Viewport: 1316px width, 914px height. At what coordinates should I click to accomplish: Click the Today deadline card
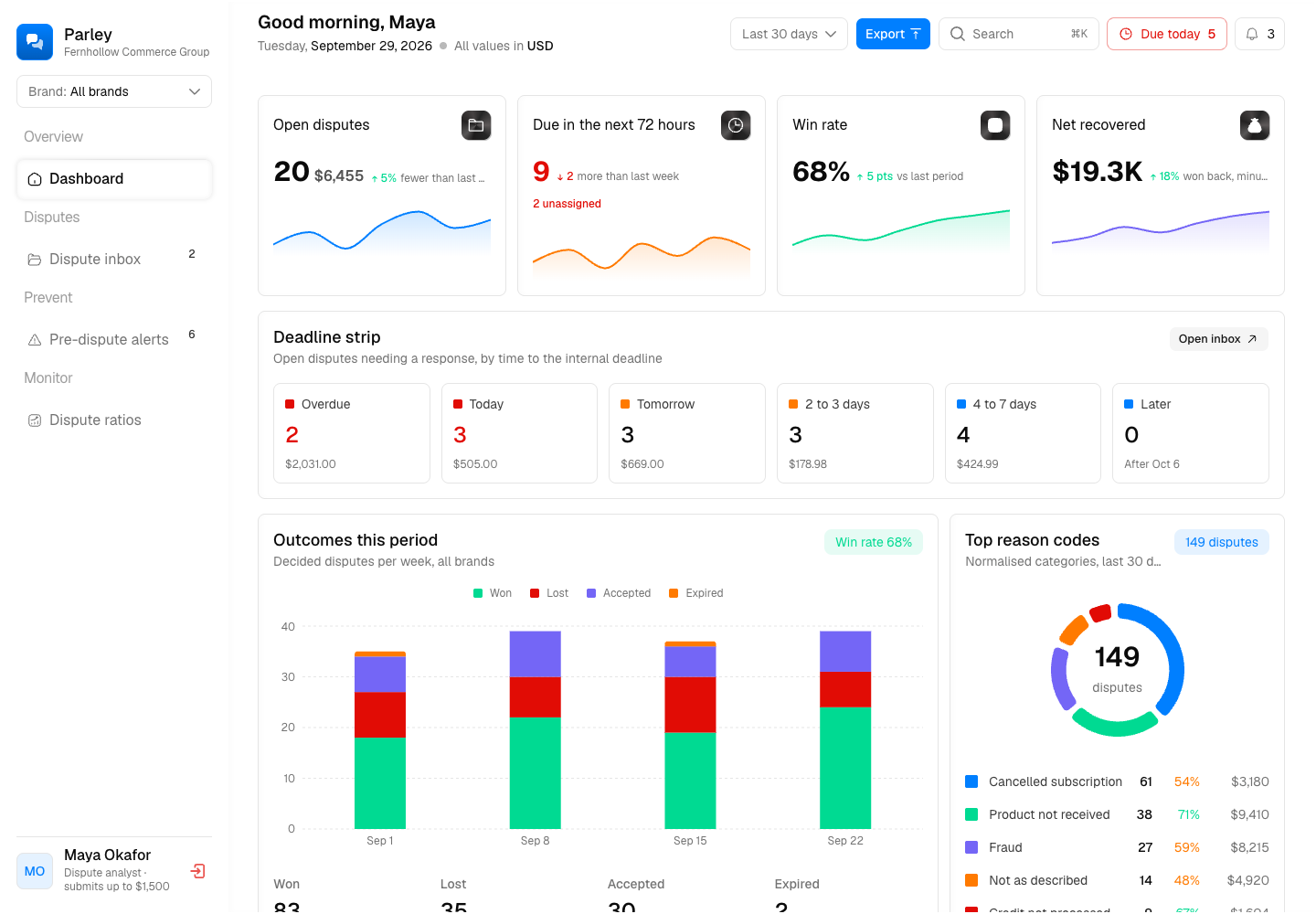tap(519, 433)
